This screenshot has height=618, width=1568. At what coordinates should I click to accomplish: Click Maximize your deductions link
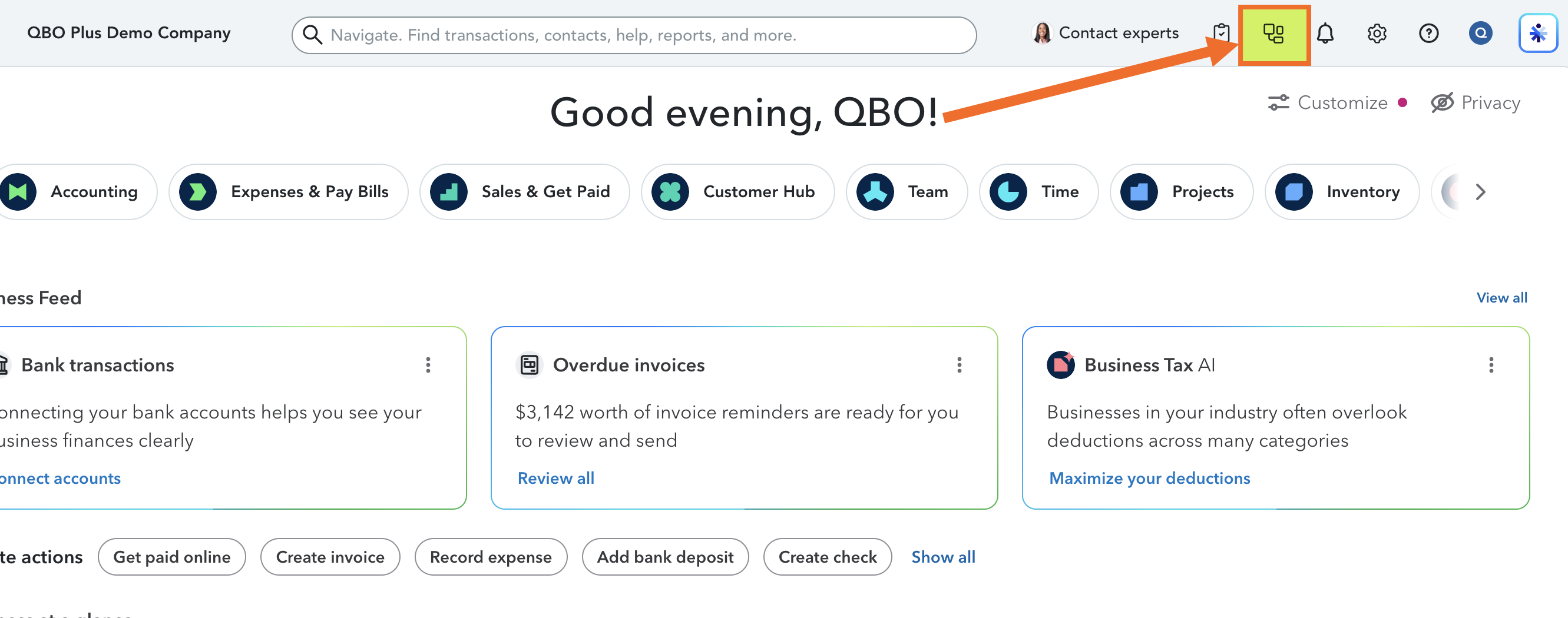coord(1149,479)
